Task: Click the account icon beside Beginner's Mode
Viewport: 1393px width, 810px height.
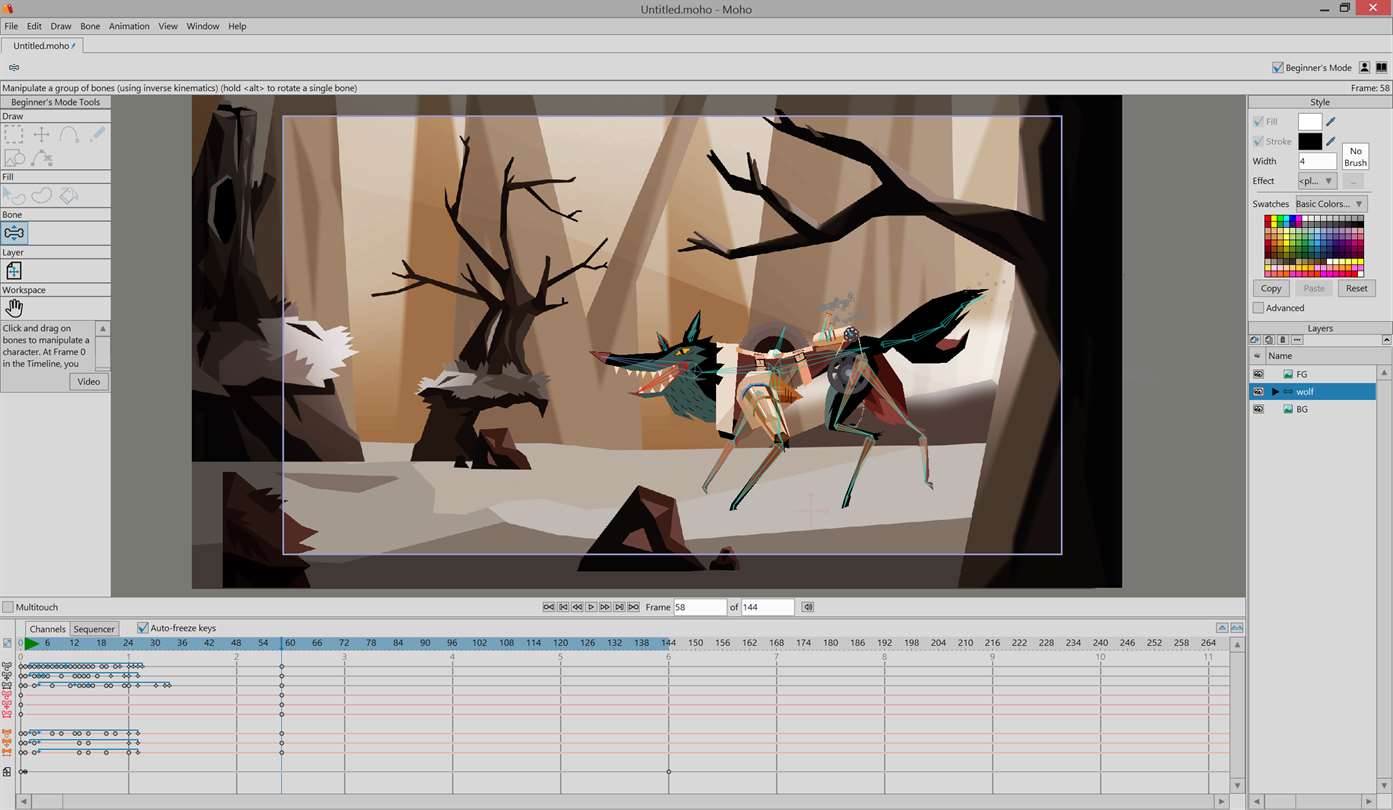Action: [1364, 67]
